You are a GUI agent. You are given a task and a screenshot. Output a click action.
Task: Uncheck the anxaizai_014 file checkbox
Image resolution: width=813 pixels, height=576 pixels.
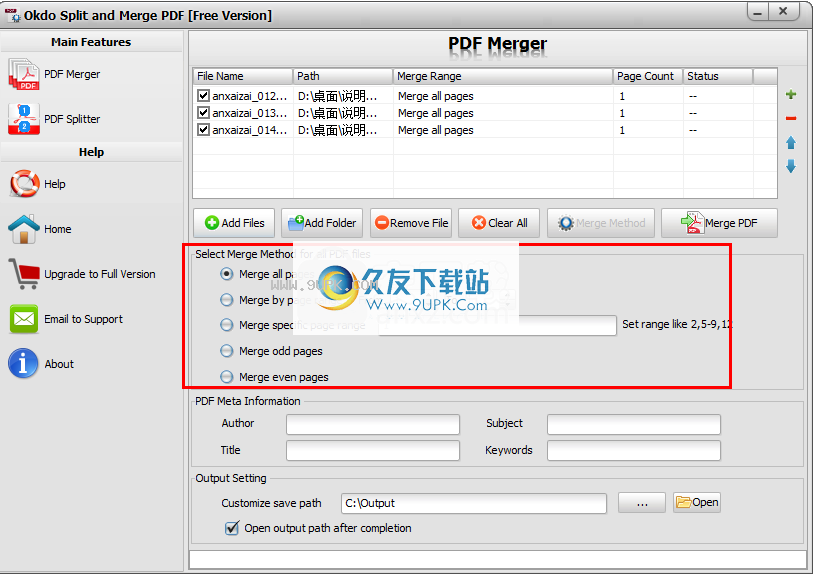pyautogui.click(x=203, y=130)
